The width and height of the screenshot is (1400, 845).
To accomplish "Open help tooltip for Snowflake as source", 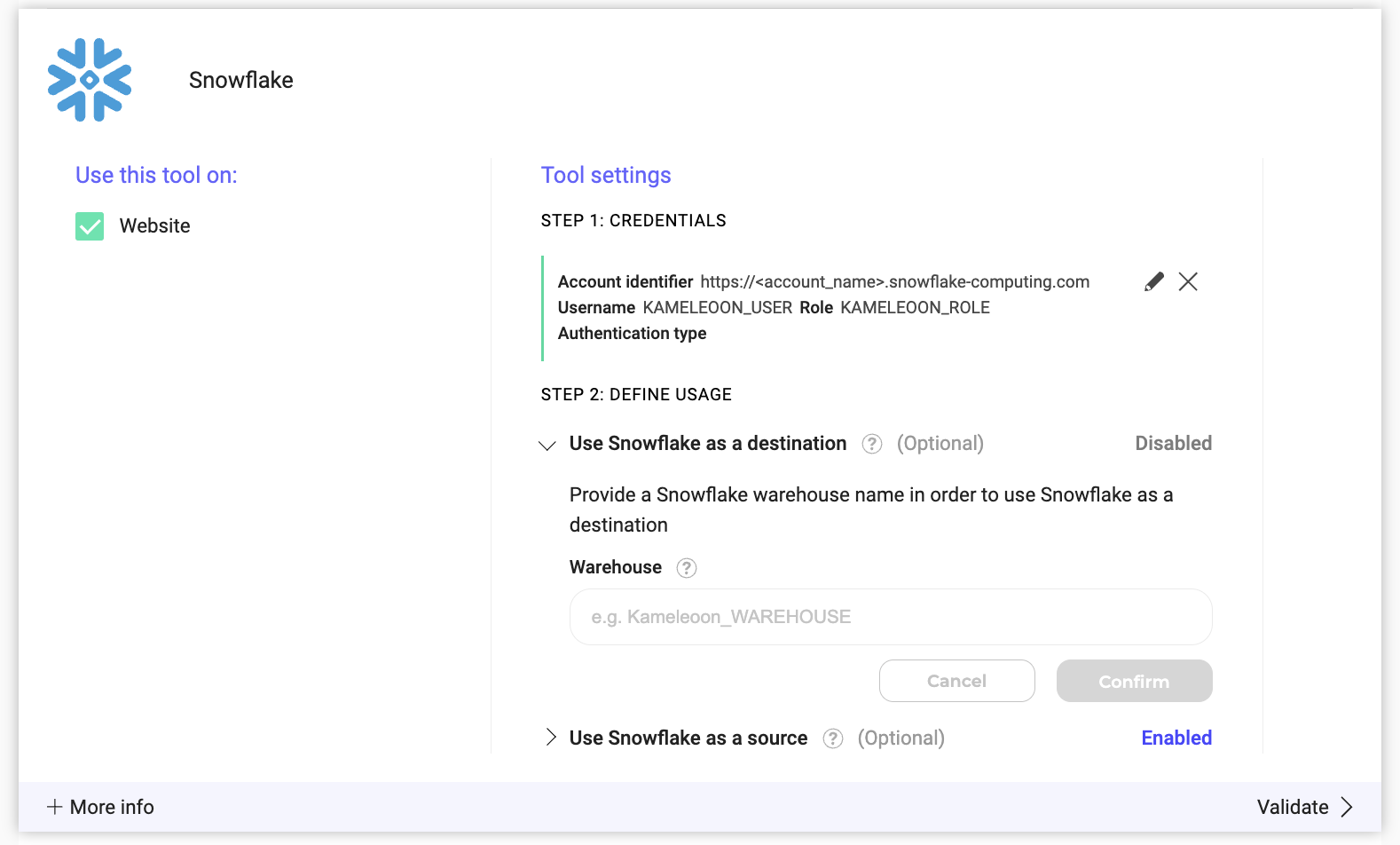I will click(832, 738).
